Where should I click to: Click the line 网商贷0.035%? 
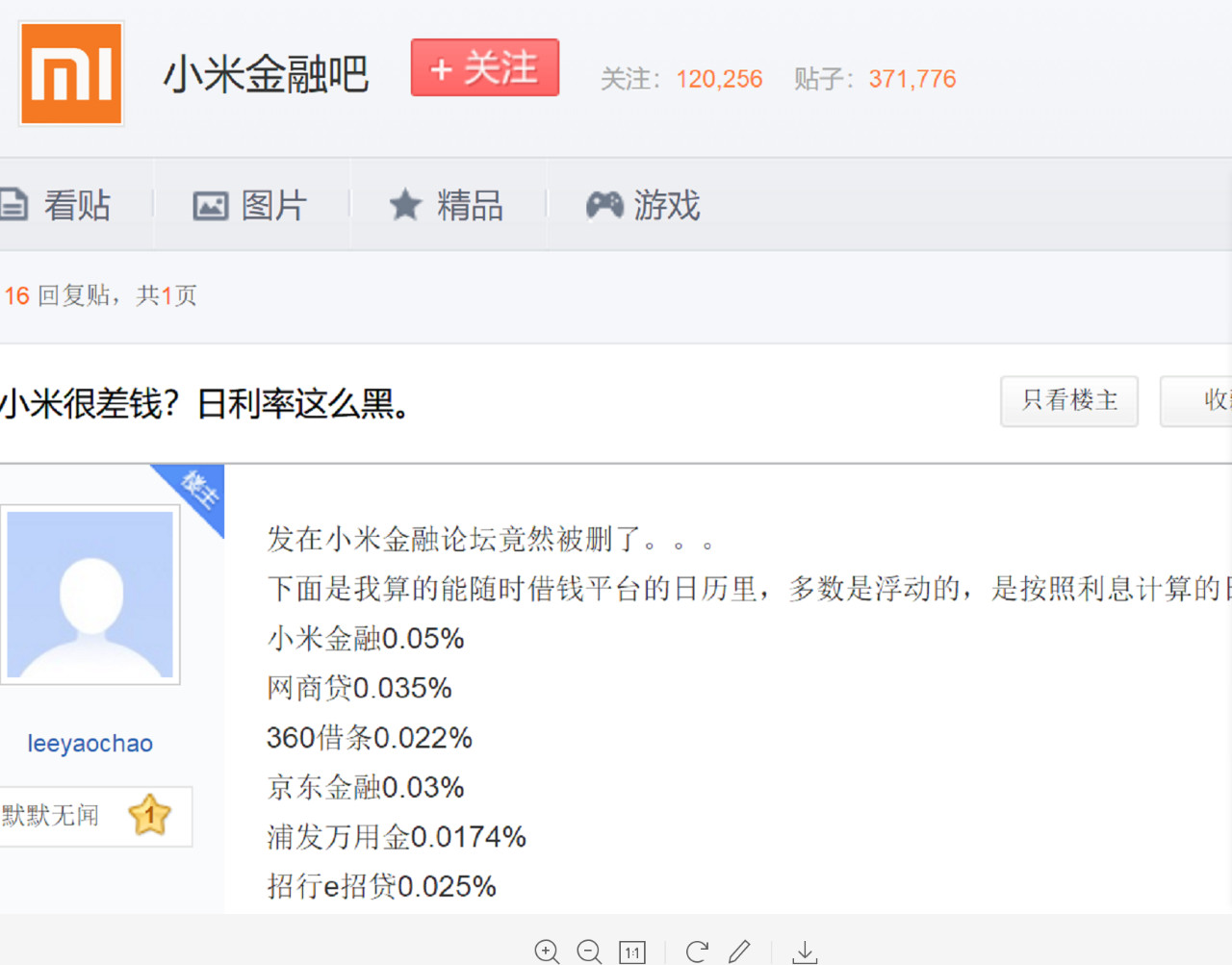click(x=359, y=689)
